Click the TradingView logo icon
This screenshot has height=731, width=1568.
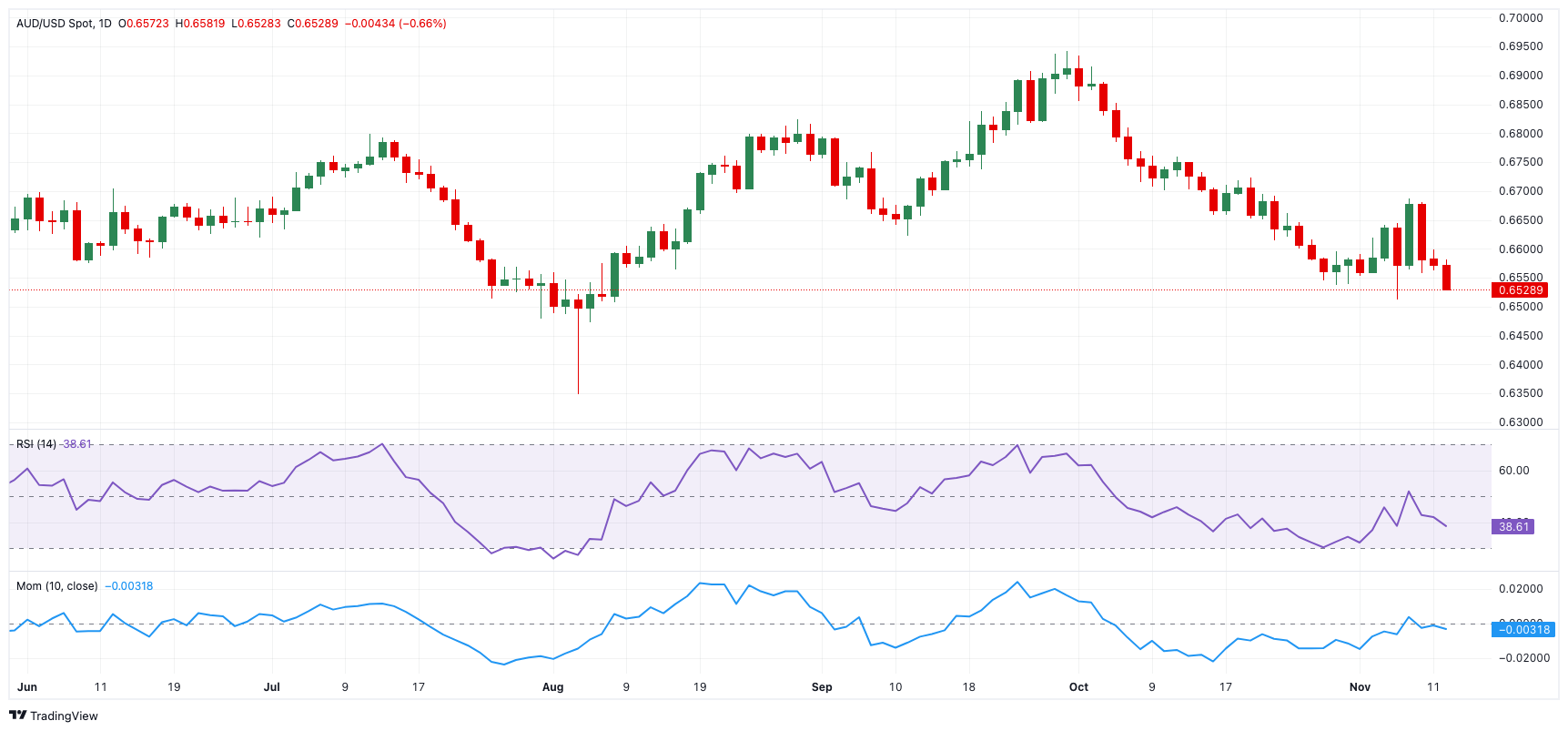17,716
